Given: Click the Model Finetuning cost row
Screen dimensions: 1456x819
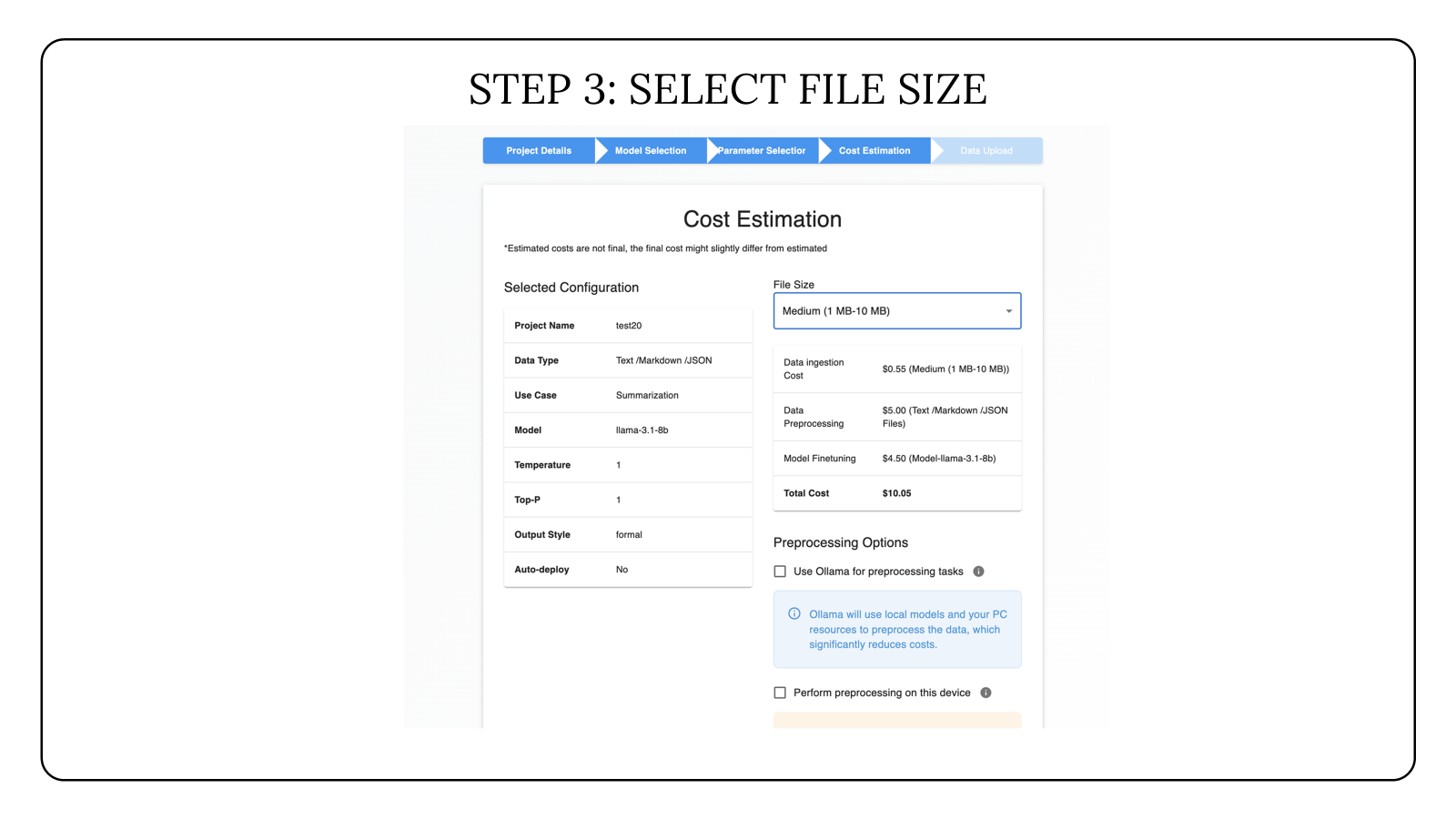Looking at the screenshot, I should point(896,459).
